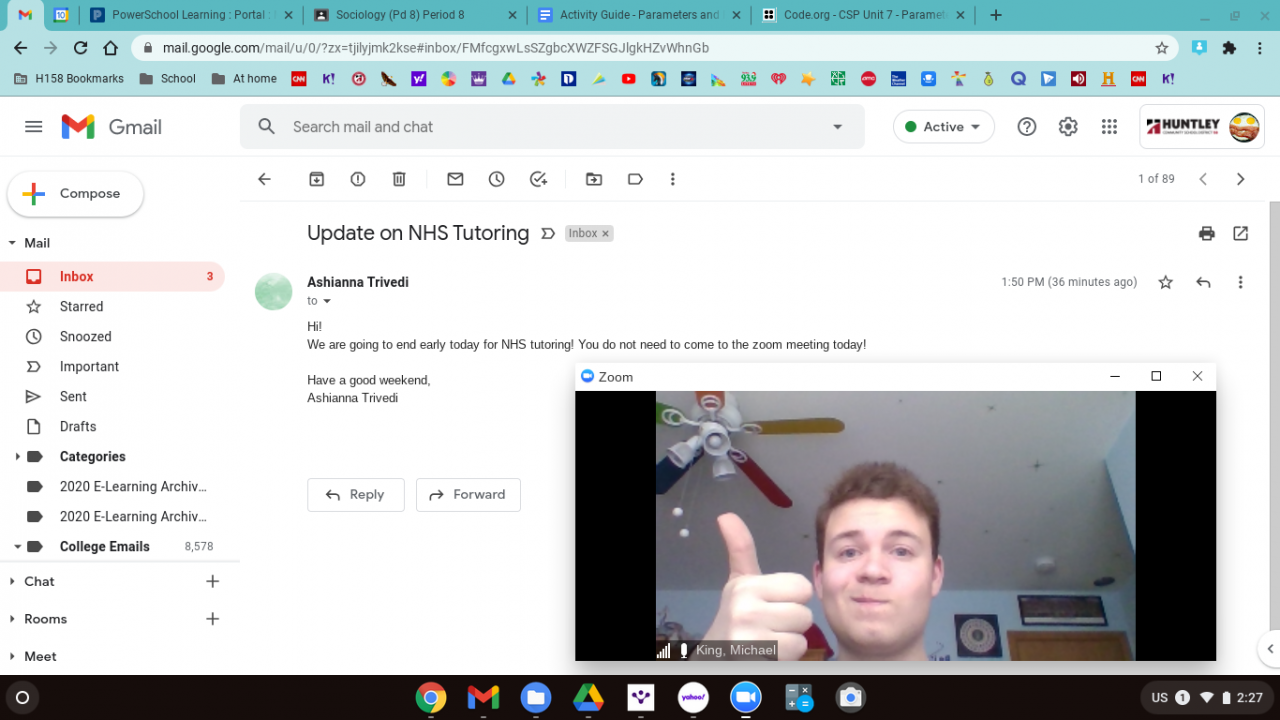Reload the current page
Image resolution: width=1280 pixels, height=720 pixels.
81,48
